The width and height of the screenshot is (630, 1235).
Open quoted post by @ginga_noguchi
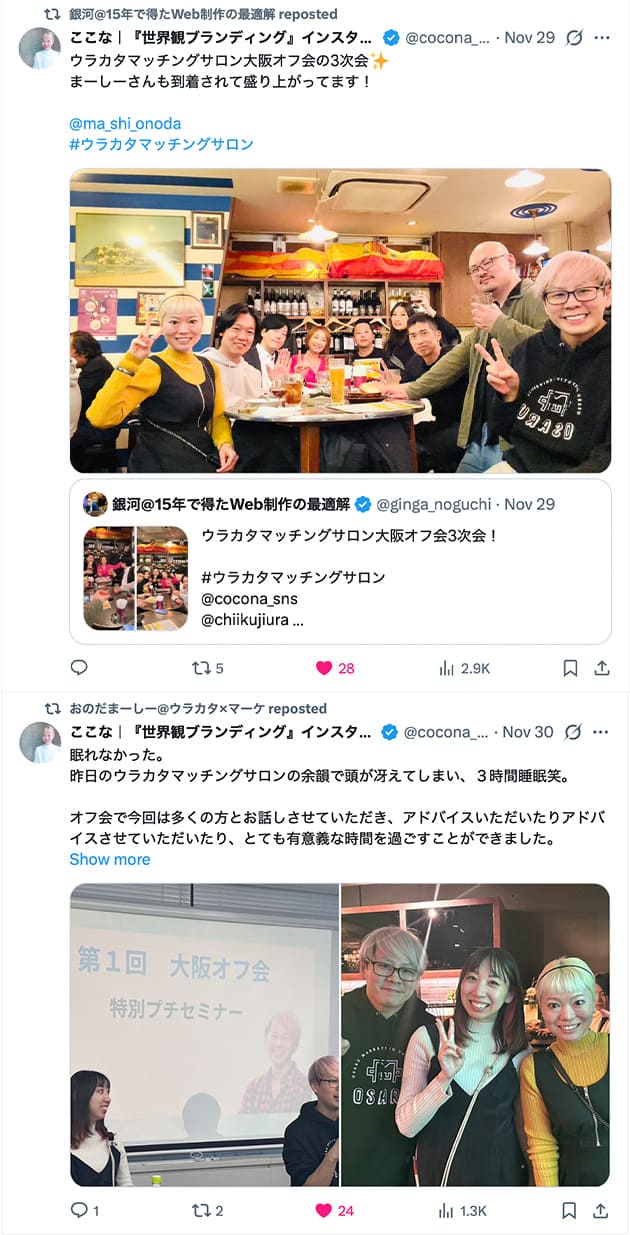click(x=340, y=562)
